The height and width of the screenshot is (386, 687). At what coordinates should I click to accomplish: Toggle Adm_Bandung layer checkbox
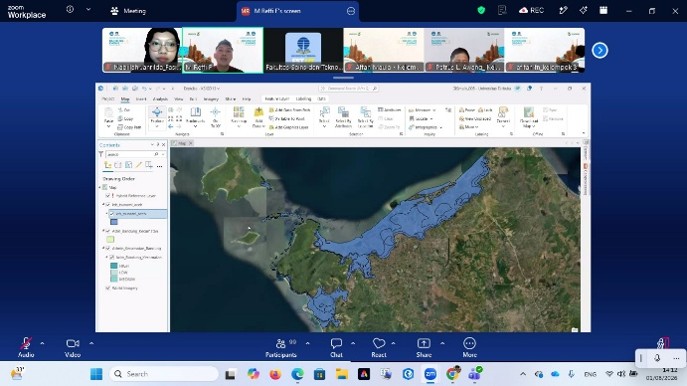108,231
